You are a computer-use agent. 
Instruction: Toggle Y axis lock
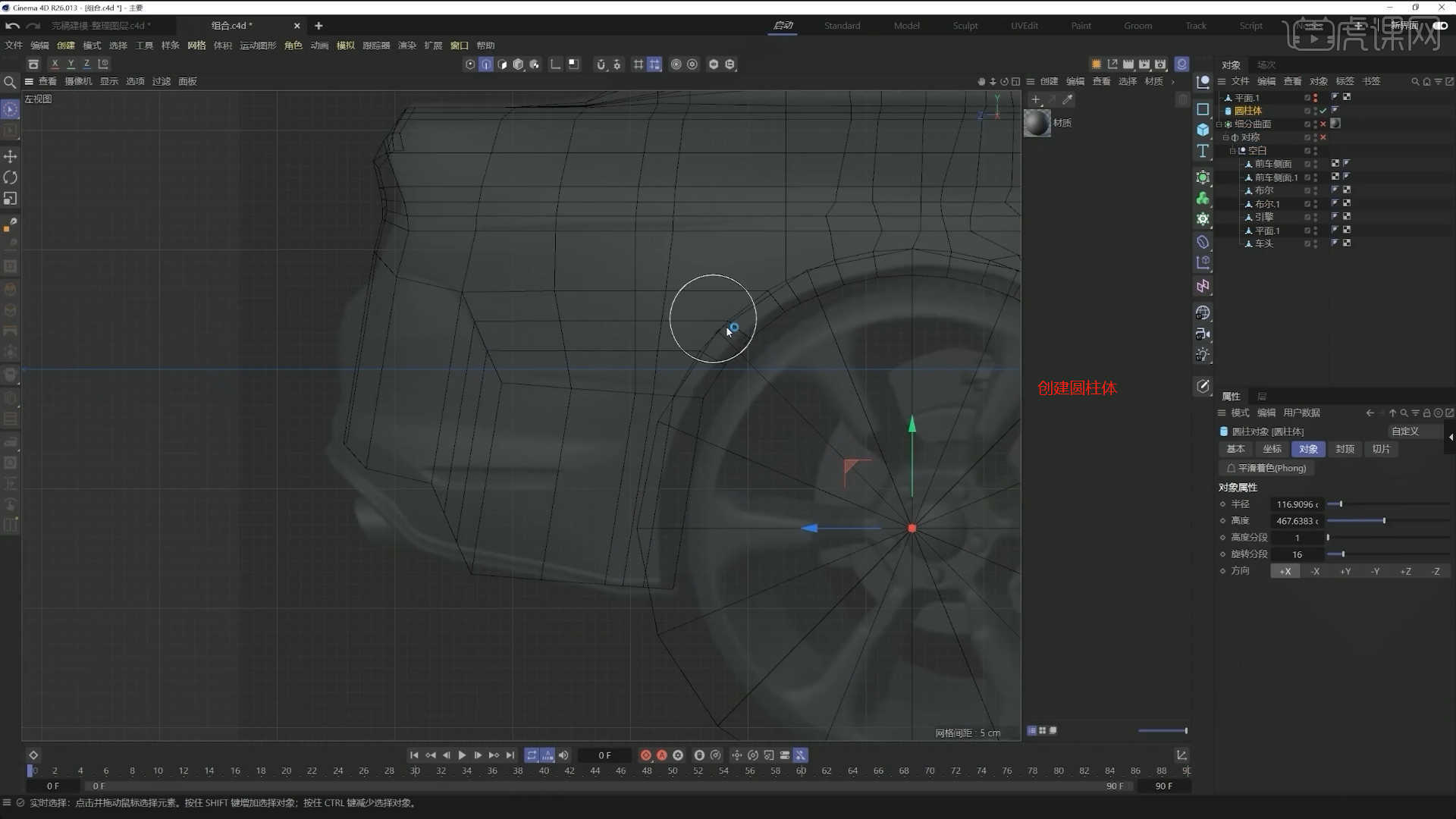71,64
